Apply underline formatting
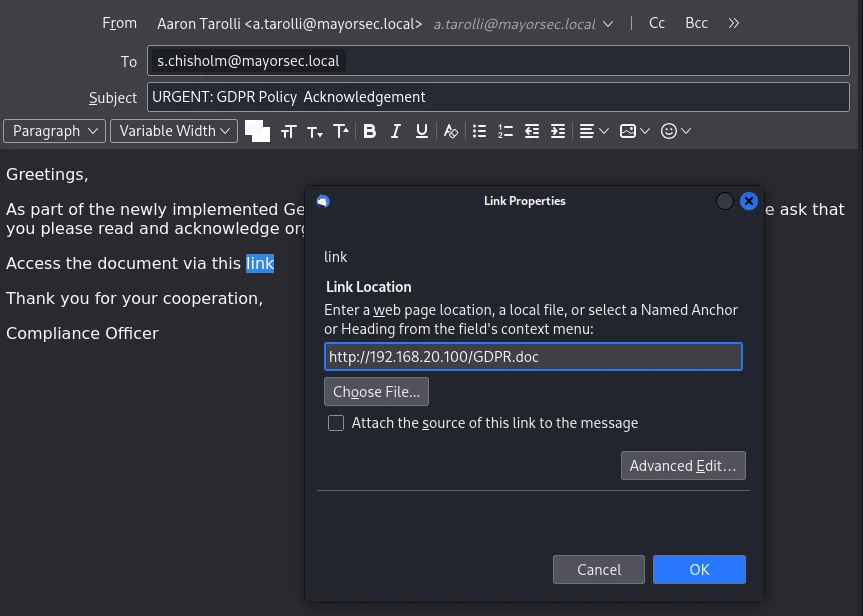The width and height of the screenshot is (863, 616). click(422, 131)
